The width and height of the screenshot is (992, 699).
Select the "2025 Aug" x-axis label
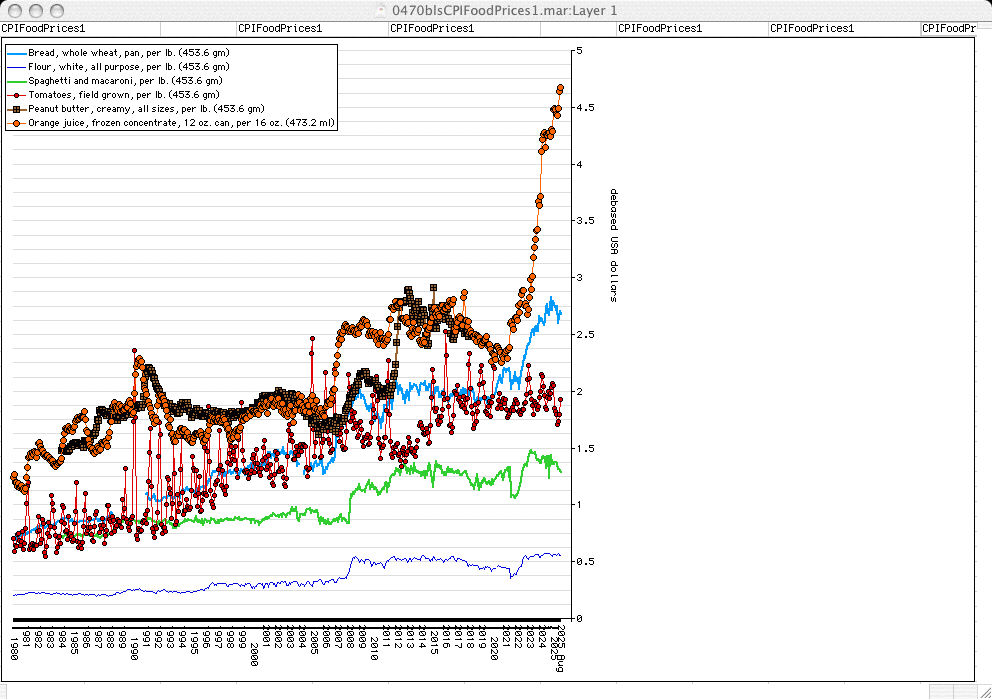562,647
